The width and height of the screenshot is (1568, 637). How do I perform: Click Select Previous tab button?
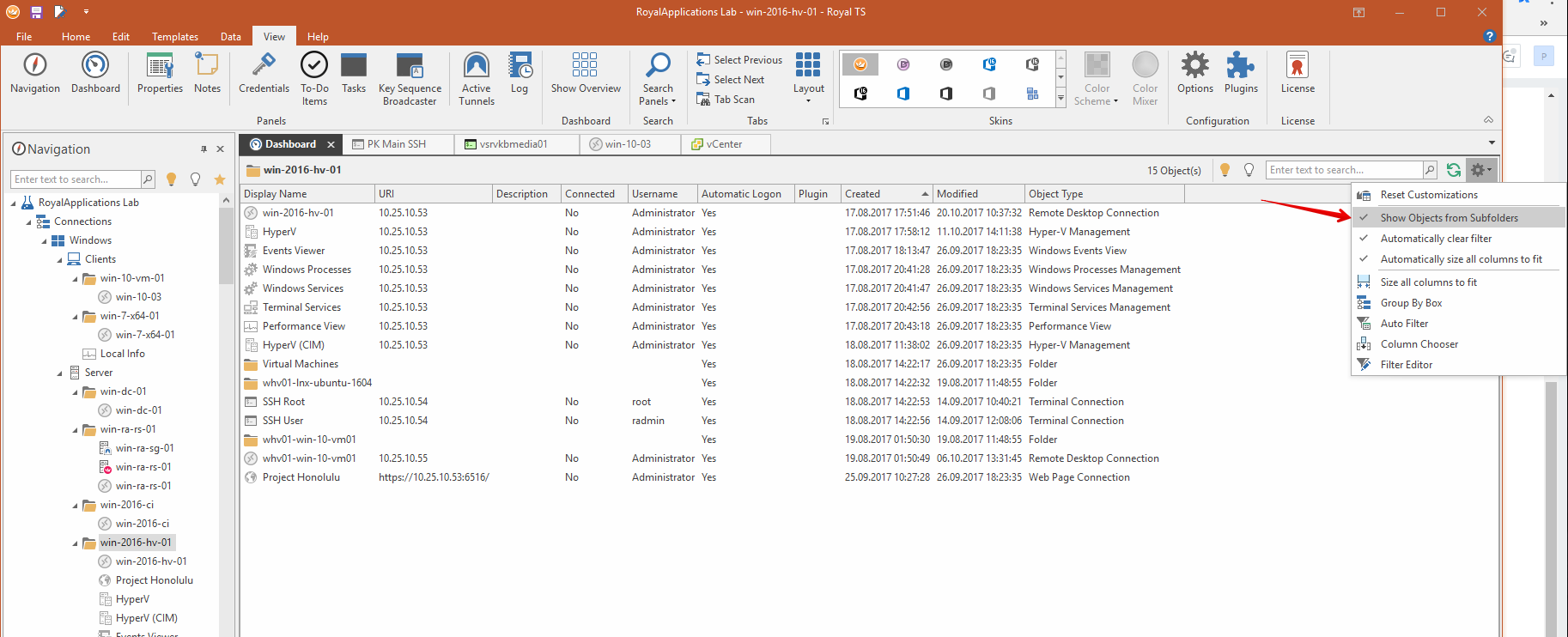[x=739, y=60]
